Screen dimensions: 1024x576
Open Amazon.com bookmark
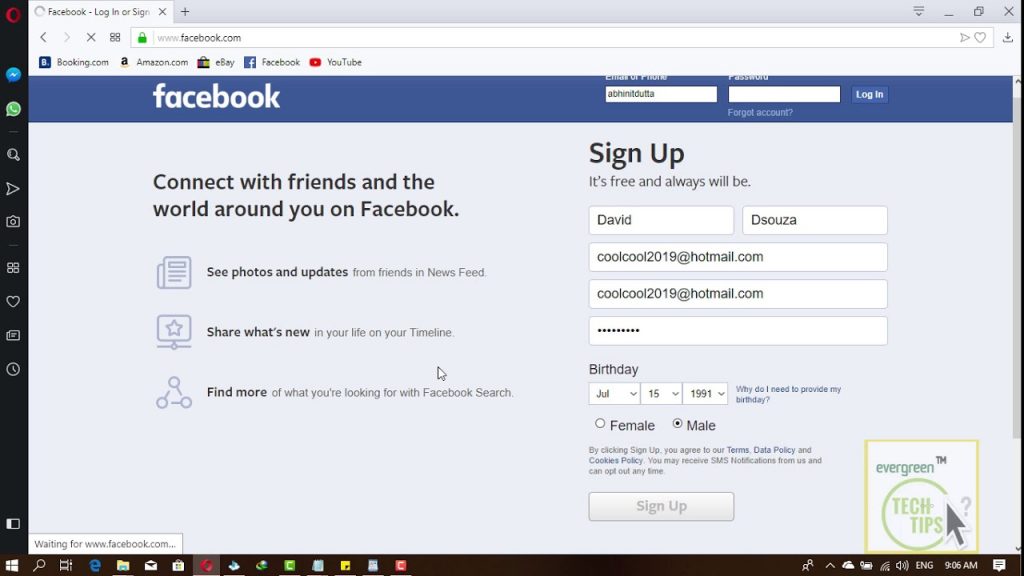tap(154, 62)
